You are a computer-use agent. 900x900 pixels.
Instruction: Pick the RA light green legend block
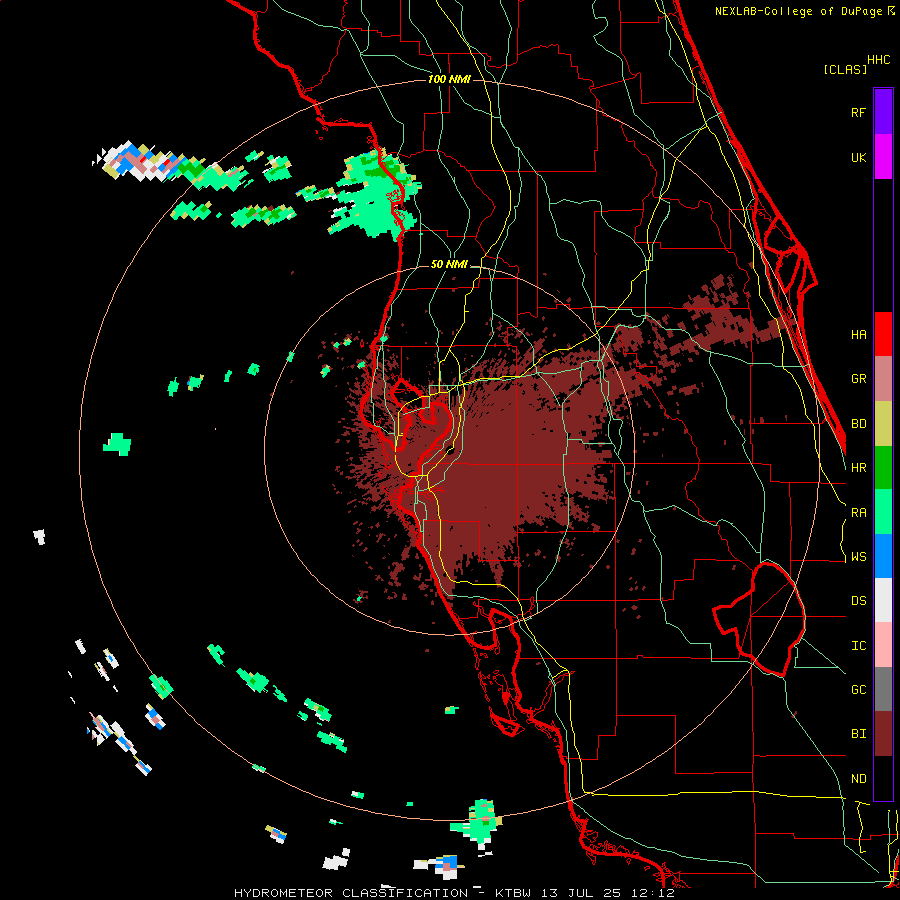click(883, 512)
